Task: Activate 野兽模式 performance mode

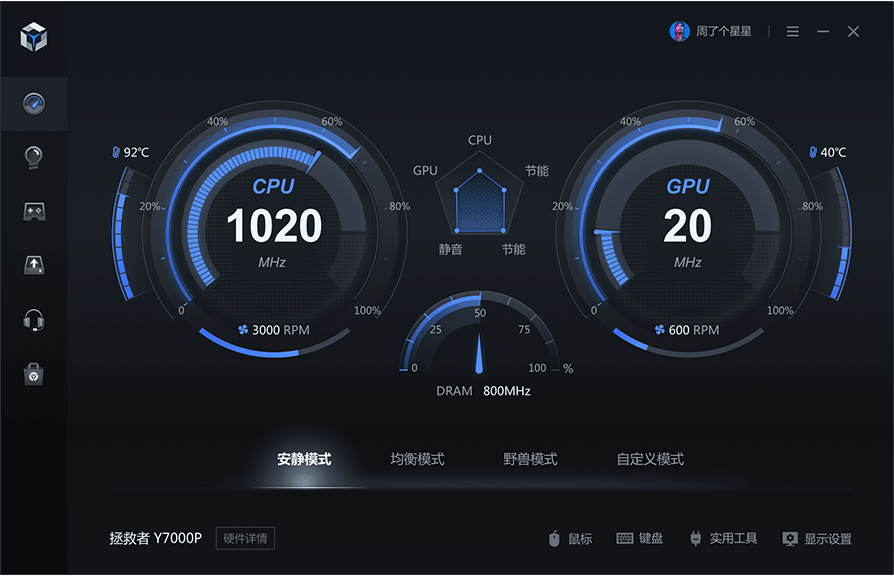Action: 530,459
